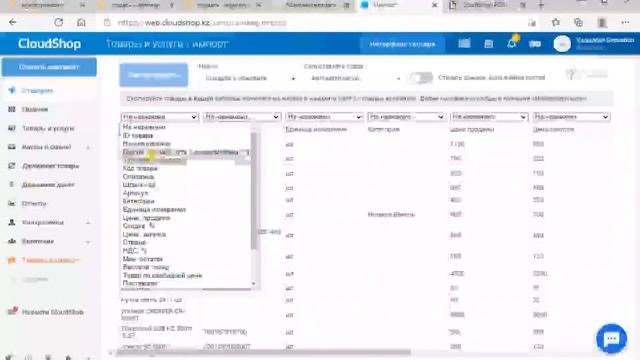The height and width of the screenshot is (360, 640).
Task: Select Код товара in the dropdown list
Action: (x=140, y=168)
